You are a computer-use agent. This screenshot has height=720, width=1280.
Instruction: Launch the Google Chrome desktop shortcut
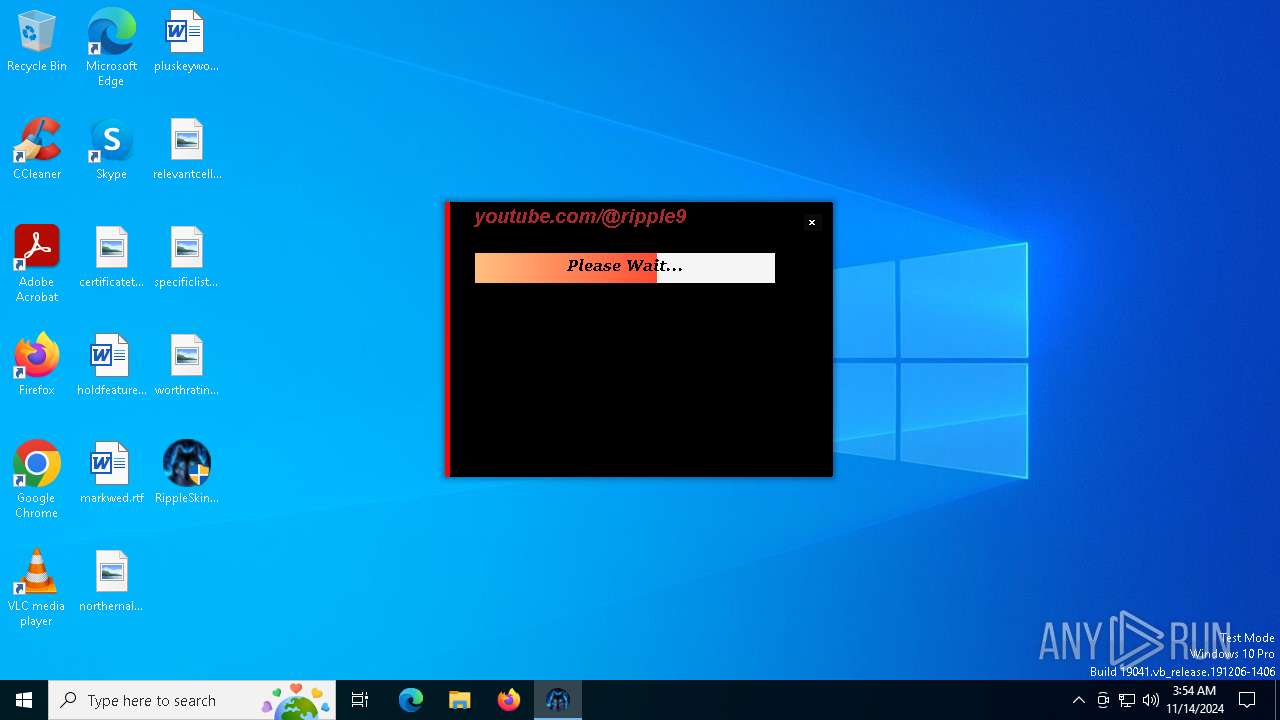click(x=37, y=480)
